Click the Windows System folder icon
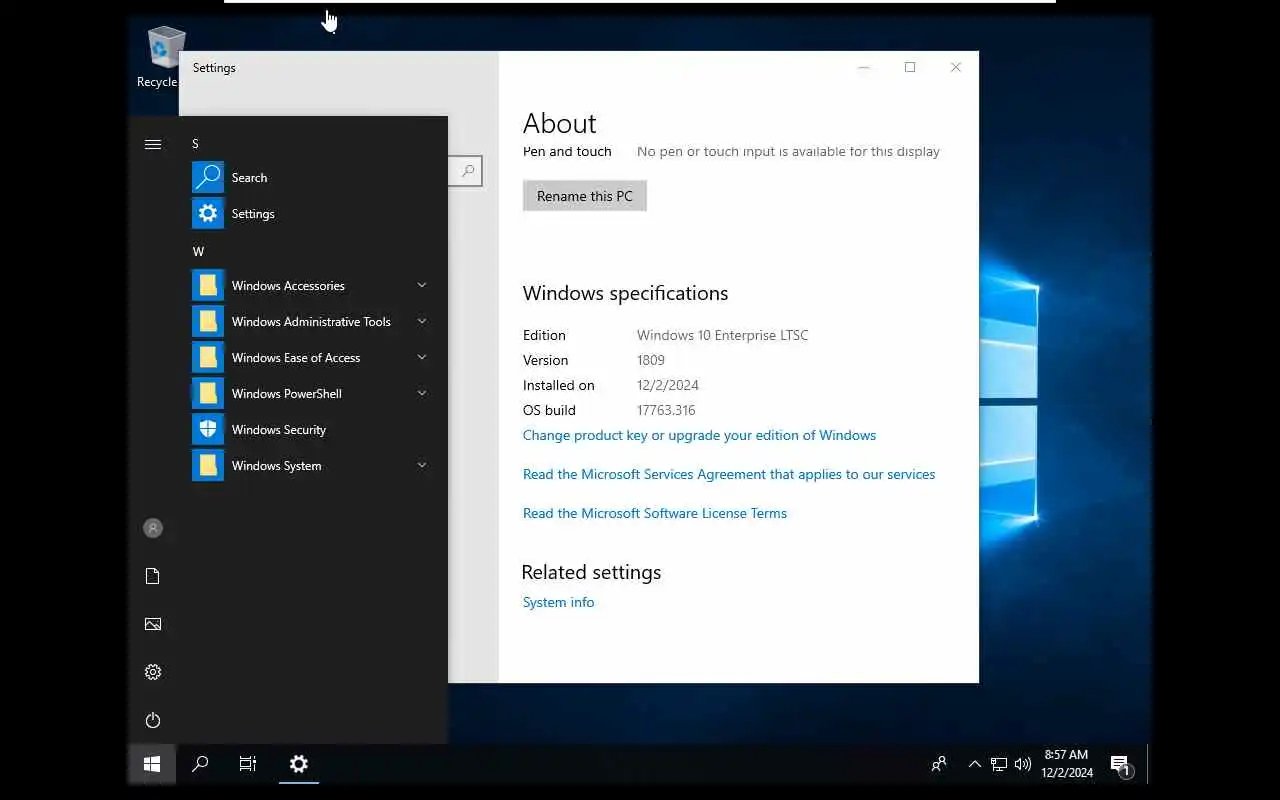1280x800 pixels. click(208, 465)
